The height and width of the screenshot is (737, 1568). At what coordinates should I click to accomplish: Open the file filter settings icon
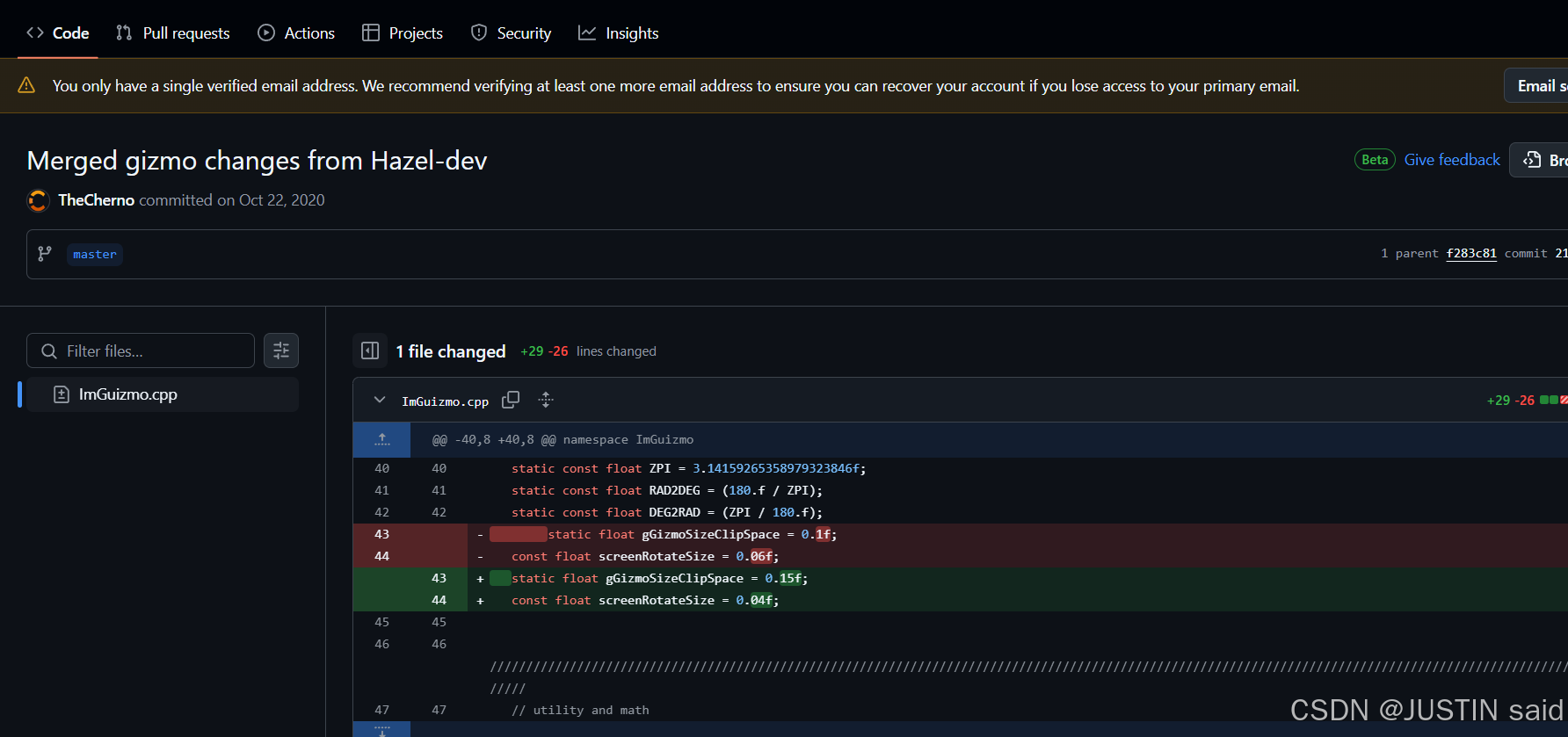281,351
